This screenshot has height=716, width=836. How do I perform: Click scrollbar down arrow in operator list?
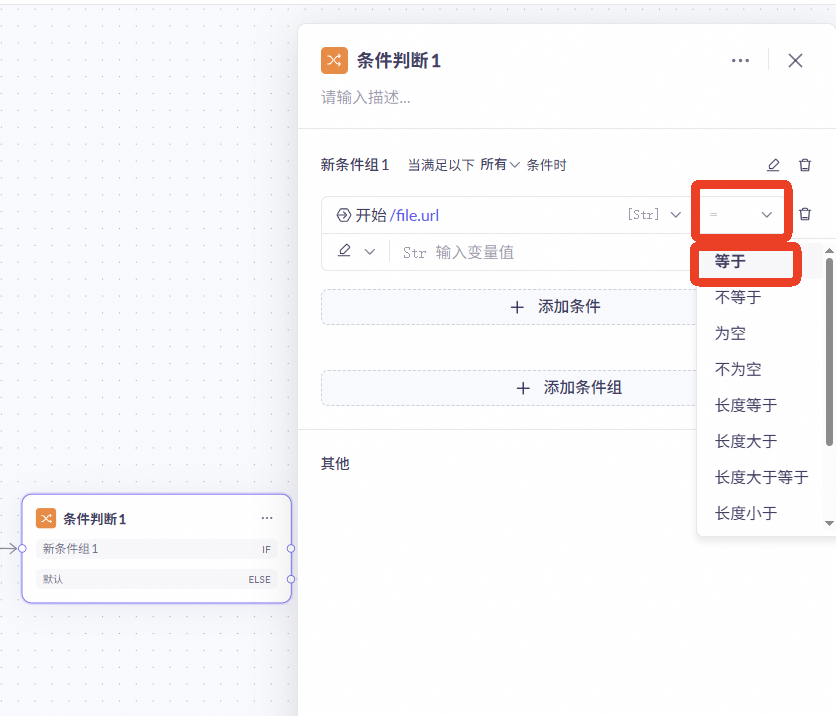(x=829, y=524)
